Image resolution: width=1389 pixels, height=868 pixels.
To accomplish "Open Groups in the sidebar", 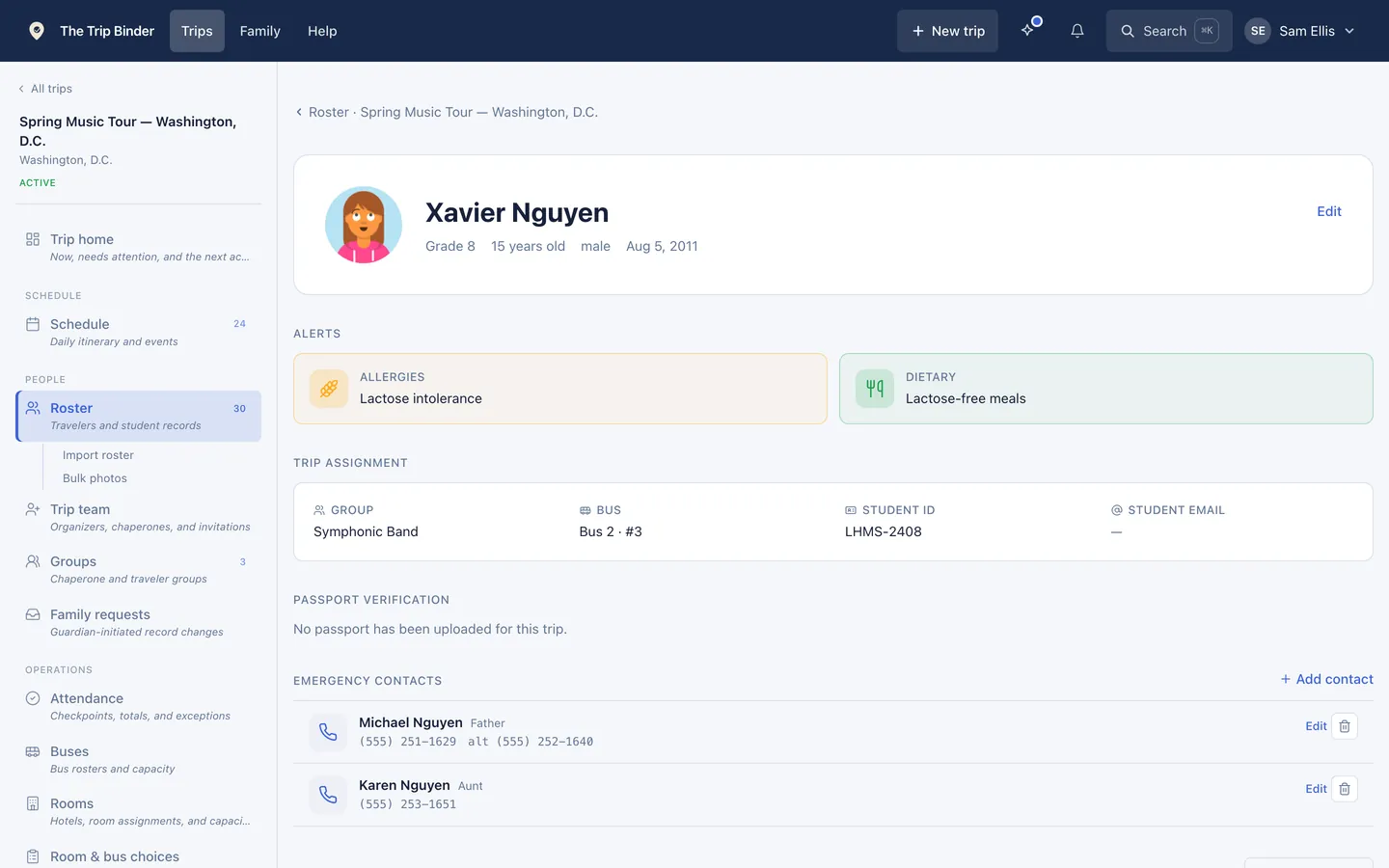I will click(x=139, y=569).
